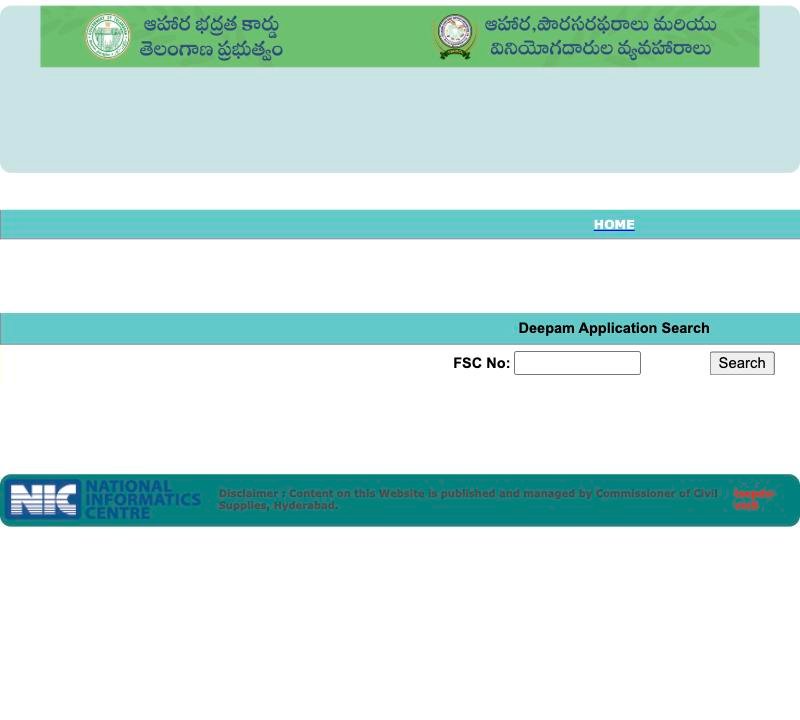Viewport: 800px width, 720px height.
Task: Click the Telugu department name on the banner's right
Action: tap(600, 36)
